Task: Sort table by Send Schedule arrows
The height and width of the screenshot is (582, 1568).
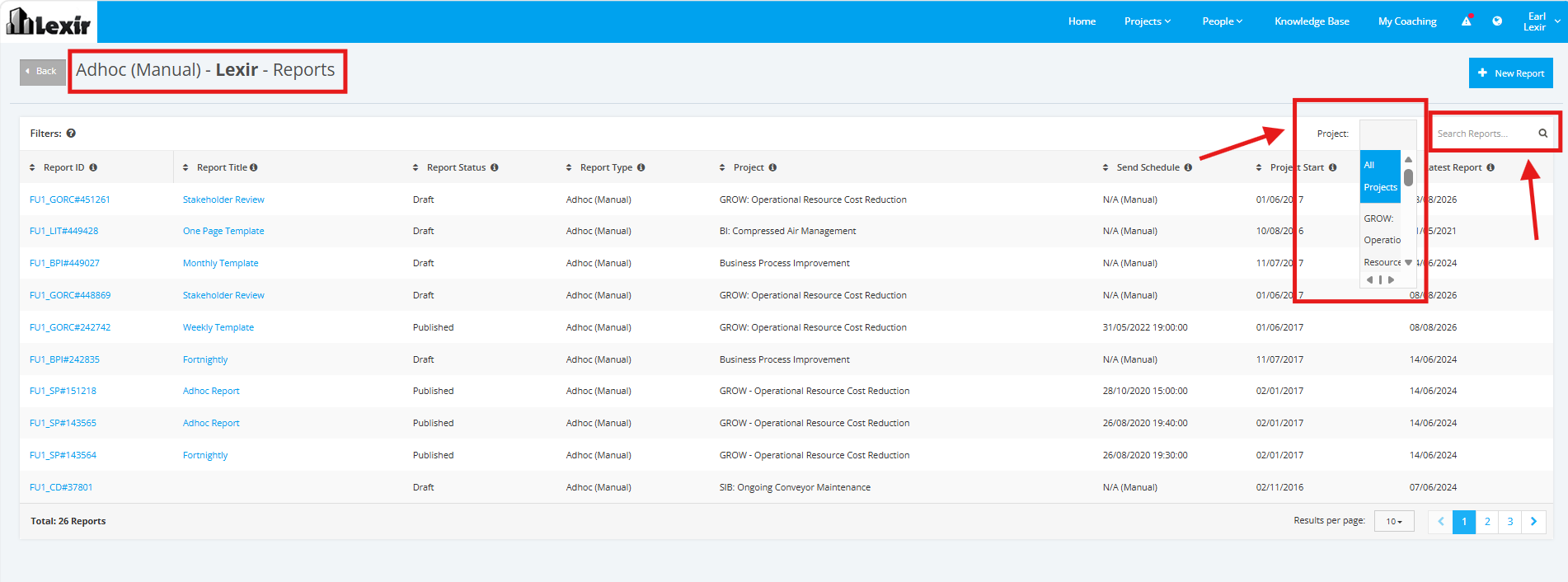Action: coord(1106,167)
